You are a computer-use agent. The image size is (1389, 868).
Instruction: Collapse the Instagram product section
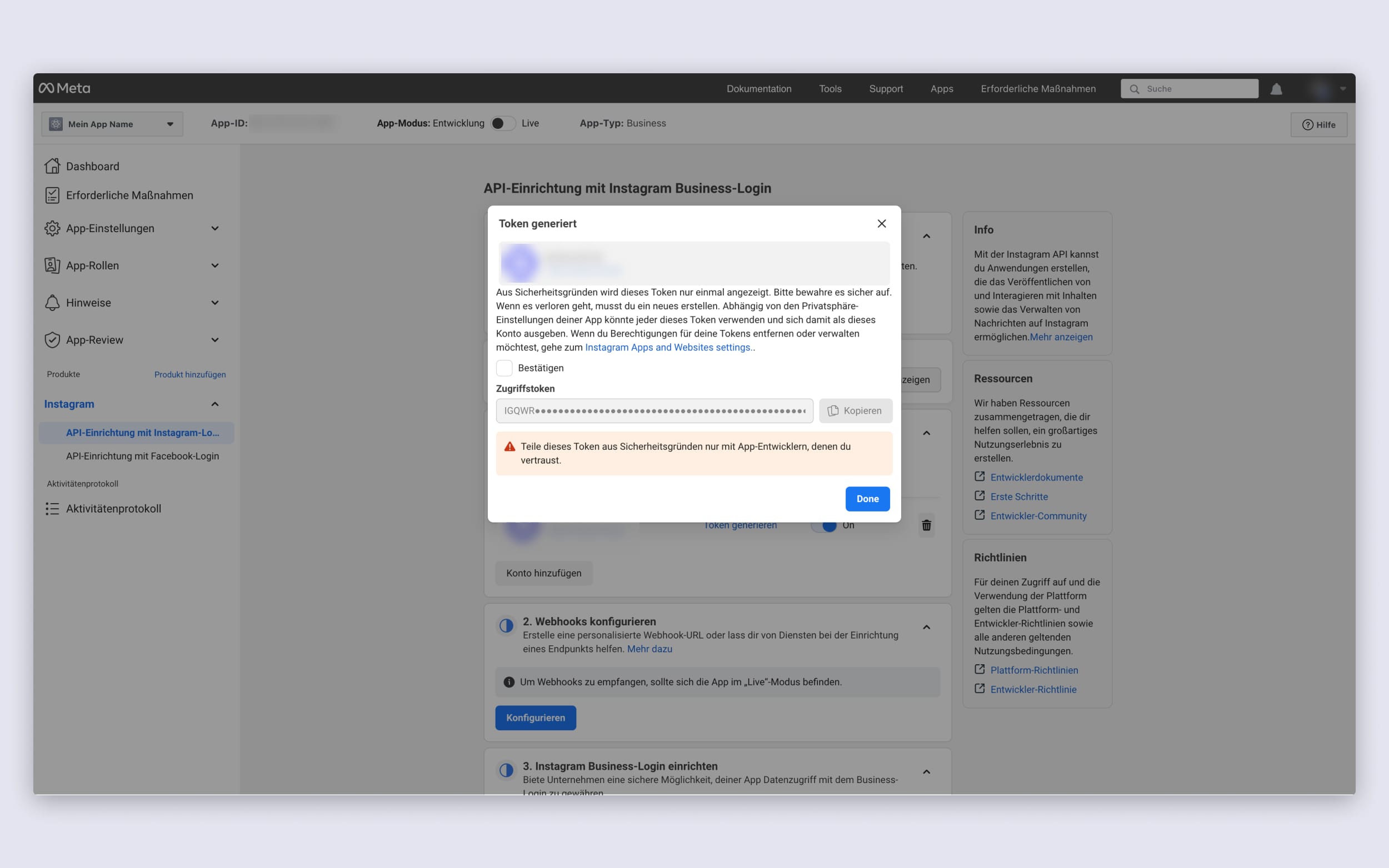tap(215, 404)
